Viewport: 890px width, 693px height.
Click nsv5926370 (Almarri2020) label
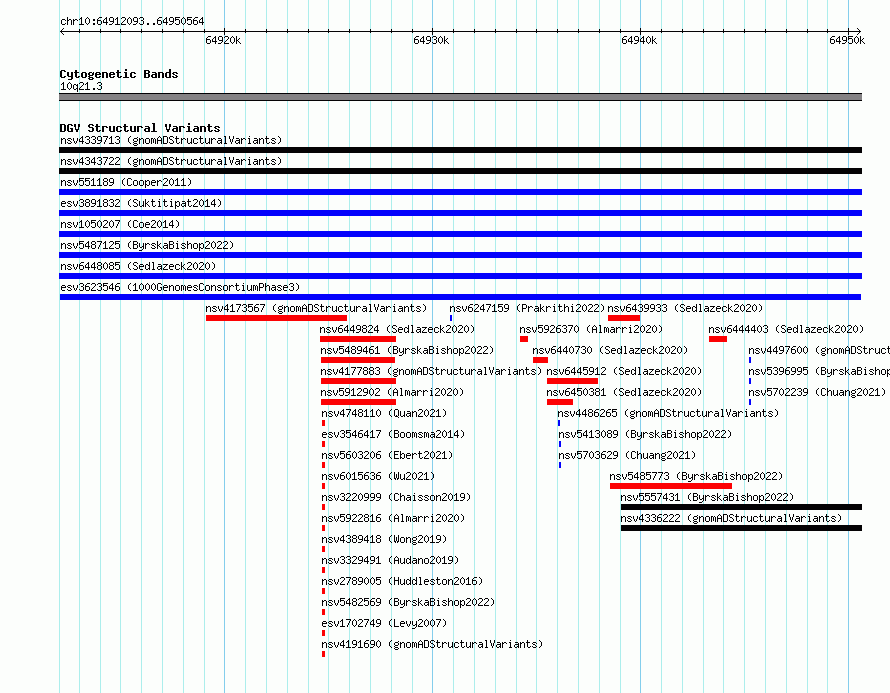(x=591, y=329)
